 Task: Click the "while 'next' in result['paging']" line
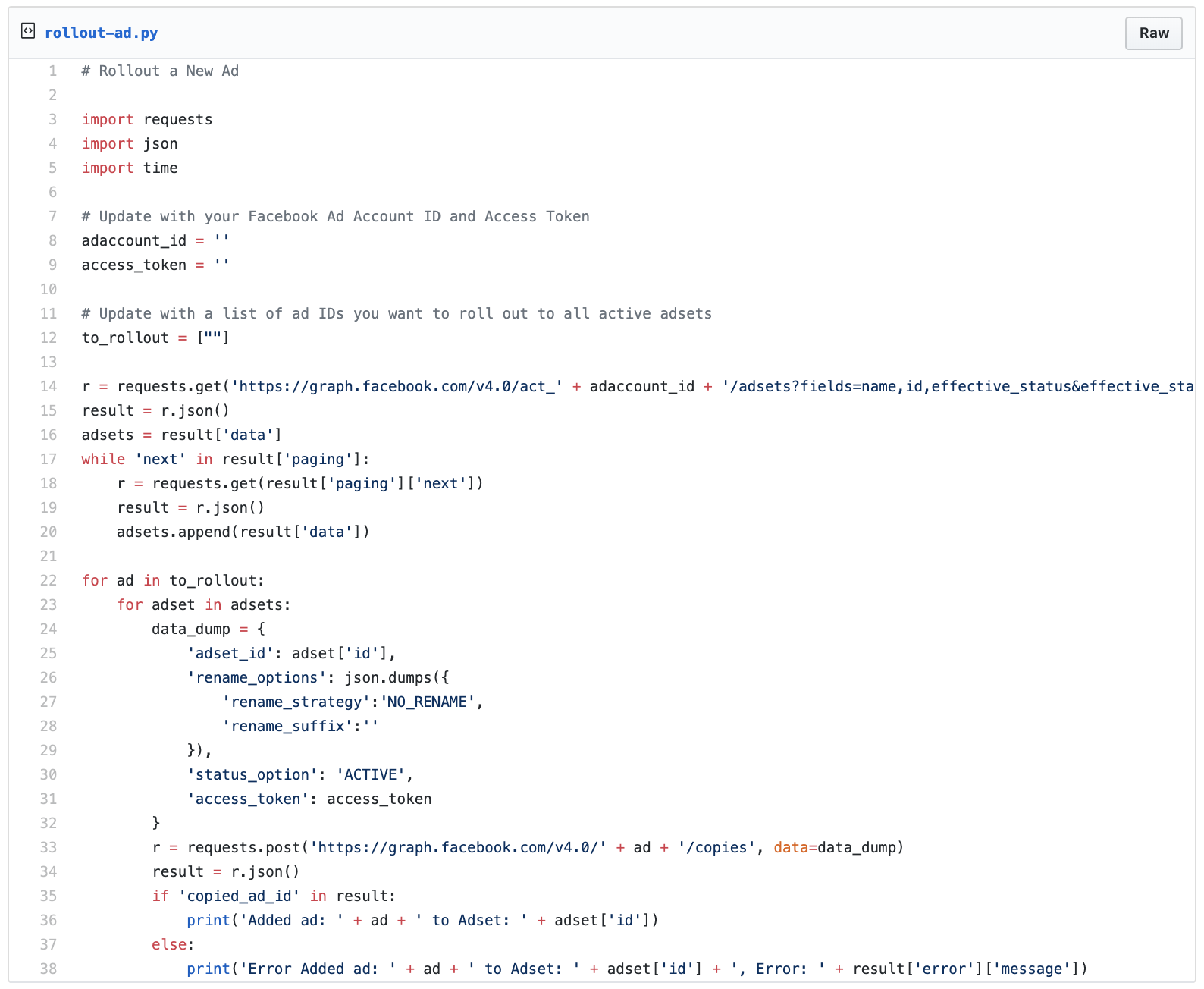click(x=226, y=459)
